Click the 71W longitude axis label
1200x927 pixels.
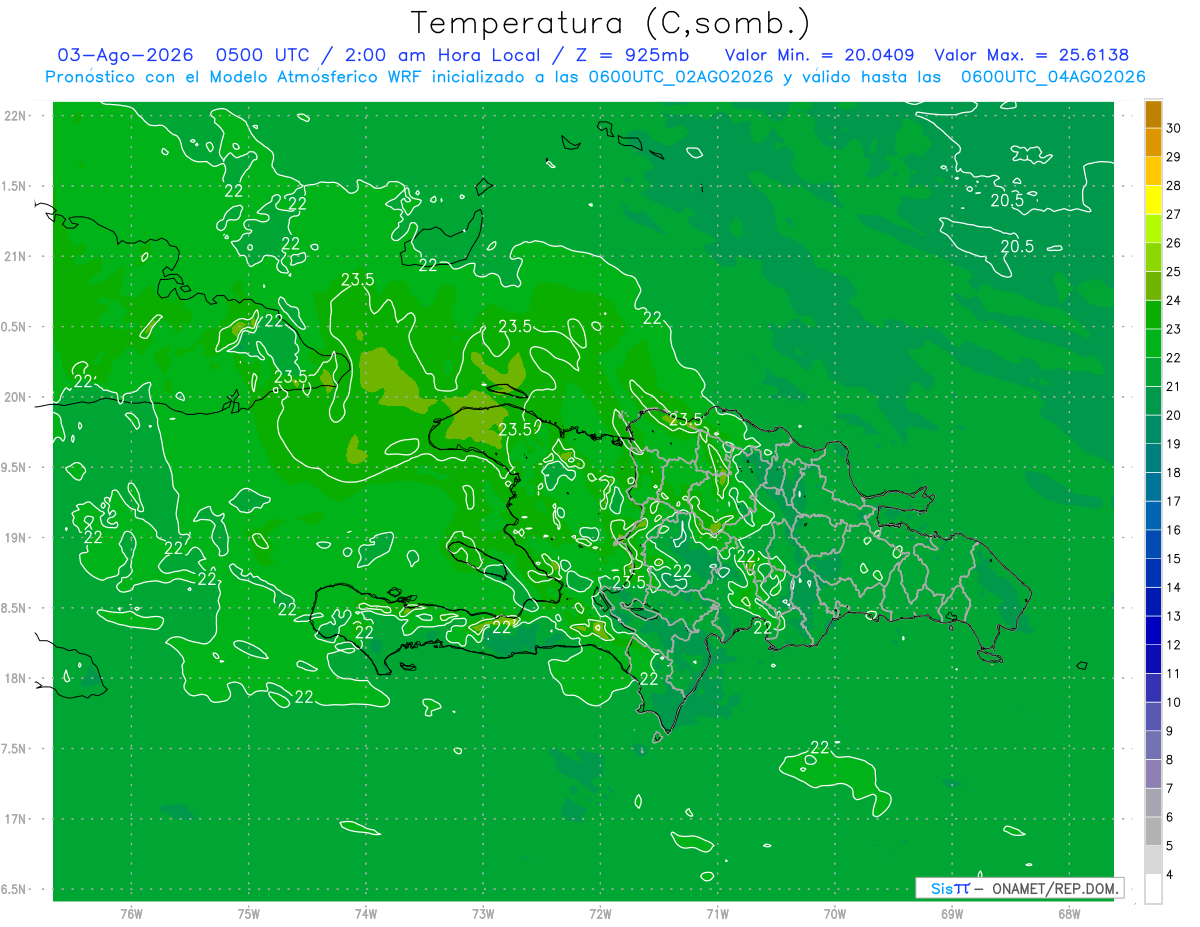pos(717,914)
